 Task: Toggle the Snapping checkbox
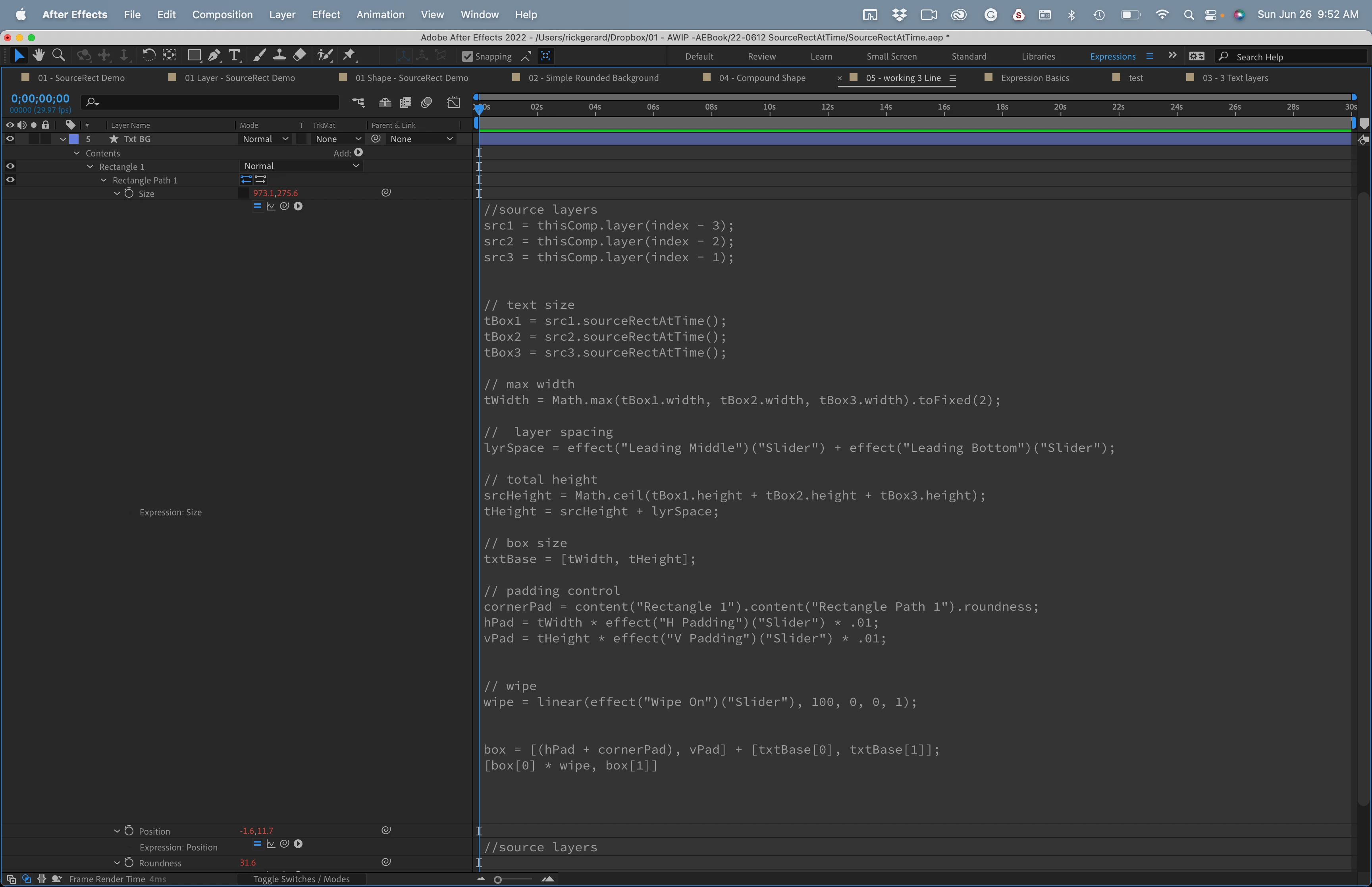click(468, 56)
